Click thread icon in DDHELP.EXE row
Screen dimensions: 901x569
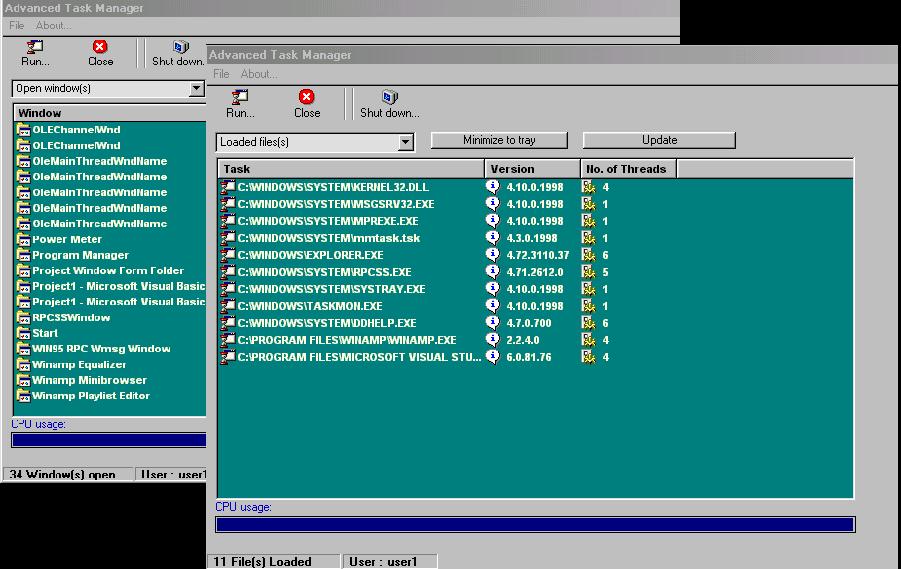point(588,323)
